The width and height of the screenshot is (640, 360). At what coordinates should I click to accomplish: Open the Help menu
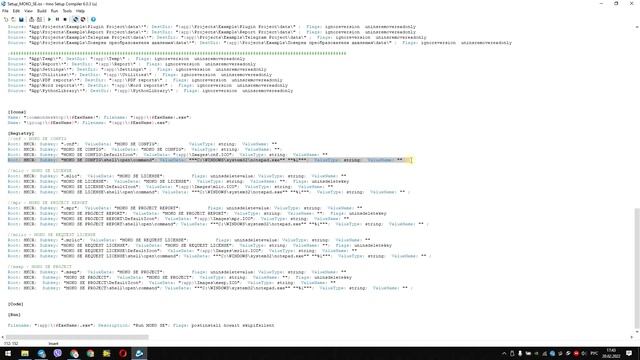[80, 11]
